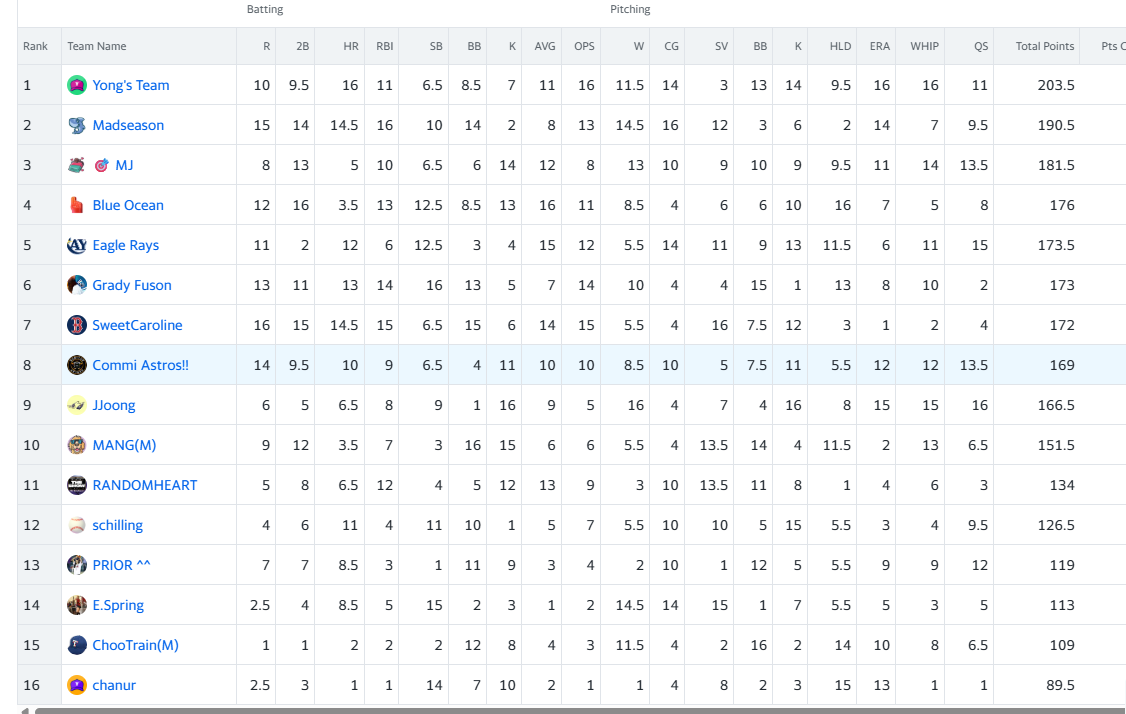Screen dimensions: 1126x714
Task: Open the RANDOMHEART team page
Action: click(x=144, y=485)
